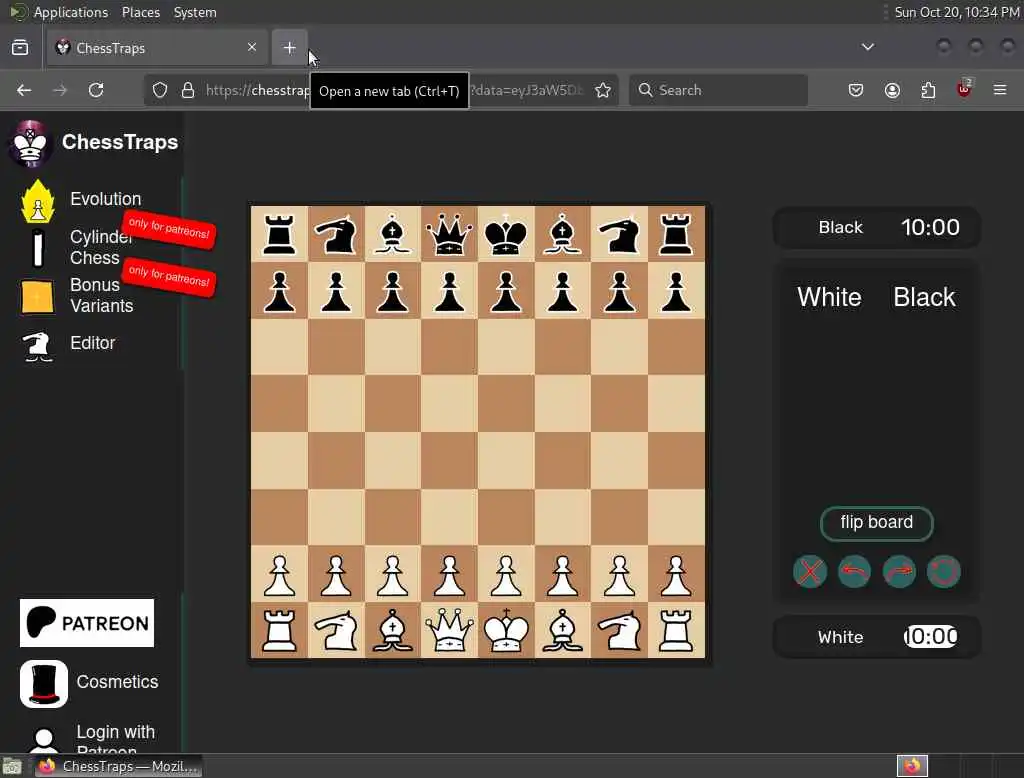Reload the current page
Image resolution: width=1024 pixels, height=778 pixels.
(96, 90)
